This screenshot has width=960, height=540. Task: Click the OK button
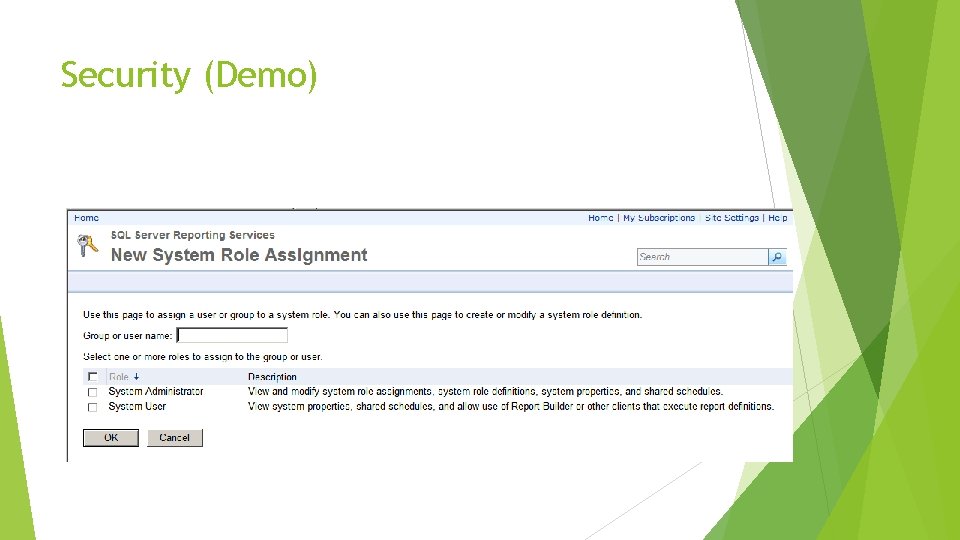[111, 438]
